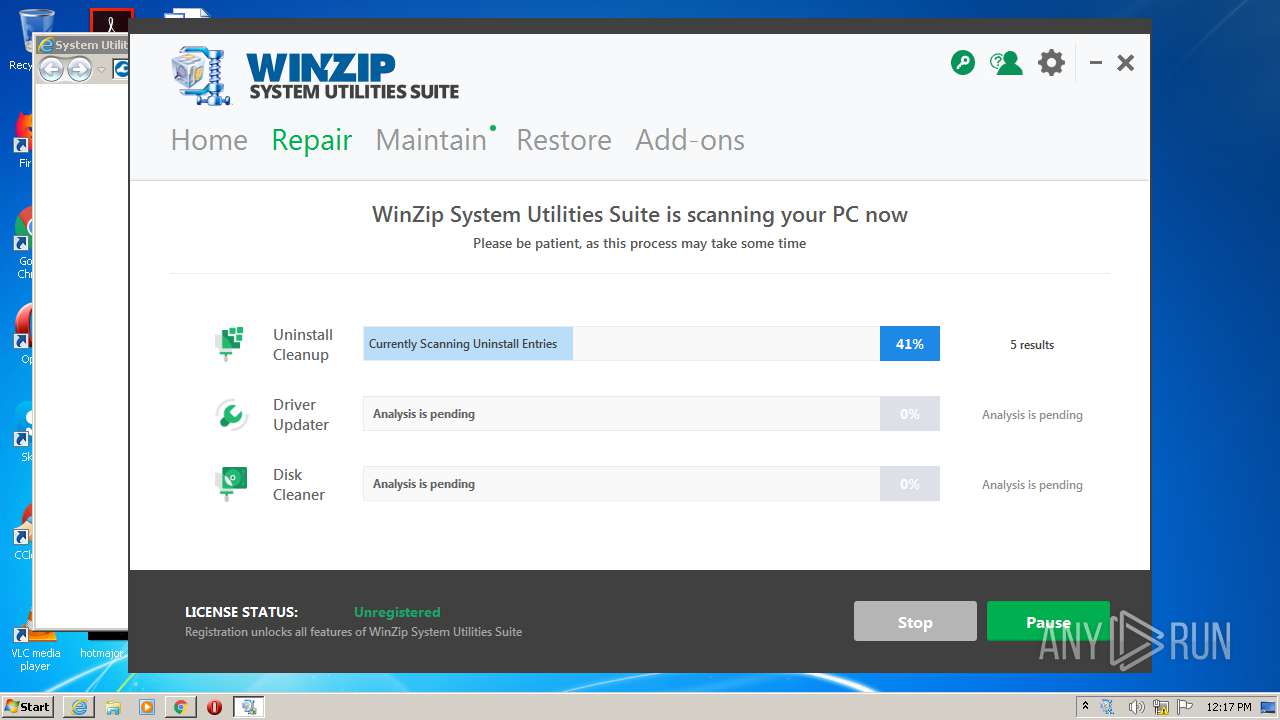Open the Home tab
1280x720 pixels.
click(x=209, y=140)
